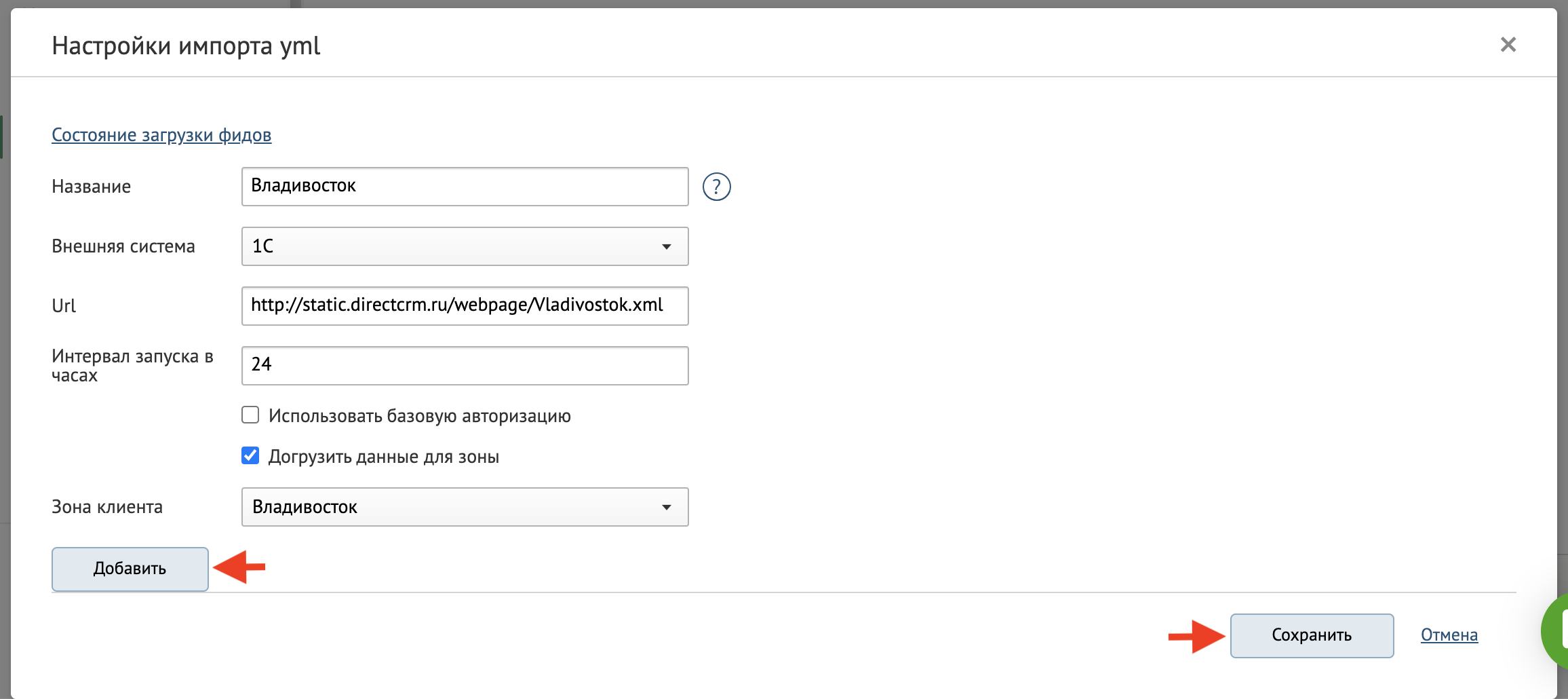Uncheck load data for zone checkbox
1568x699 pixels.
coord(250,455)
